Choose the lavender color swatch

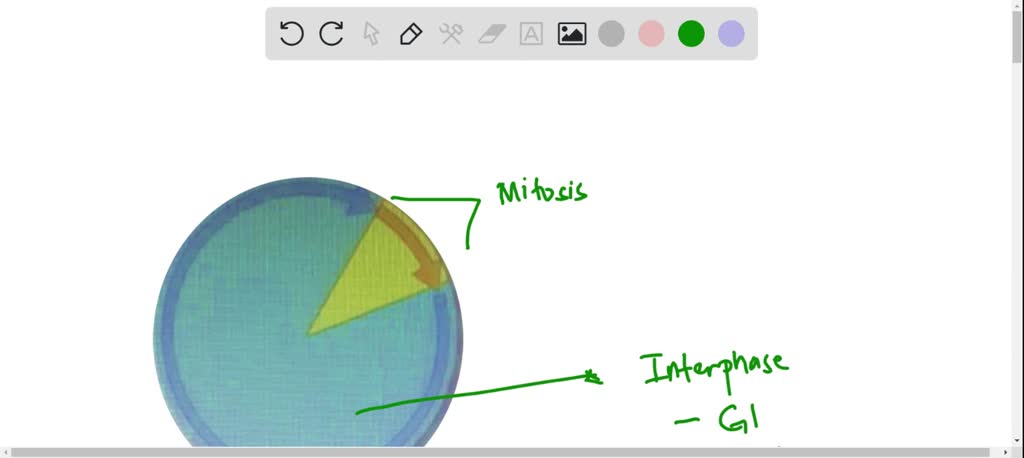click(731, 33)
